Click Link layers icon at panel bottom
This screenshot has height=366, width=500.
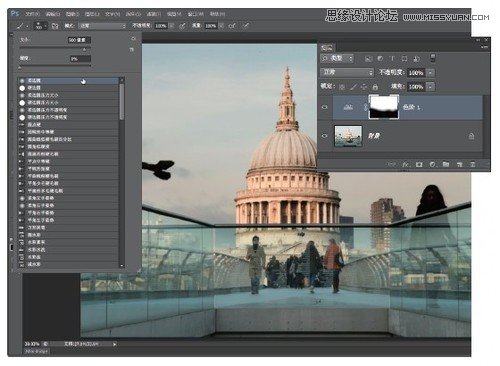(x=392, y=164)
